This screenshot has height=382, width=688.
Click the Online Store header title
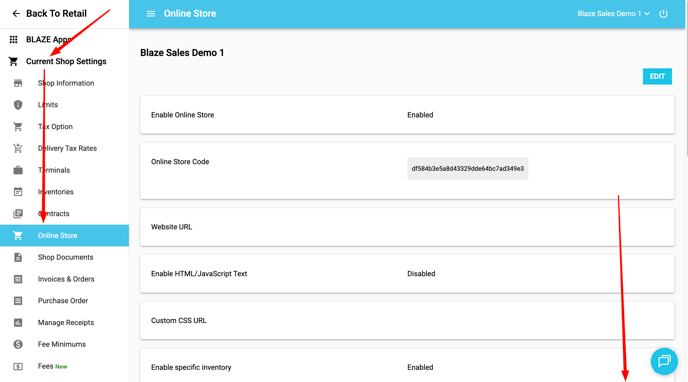pos(190,14)
